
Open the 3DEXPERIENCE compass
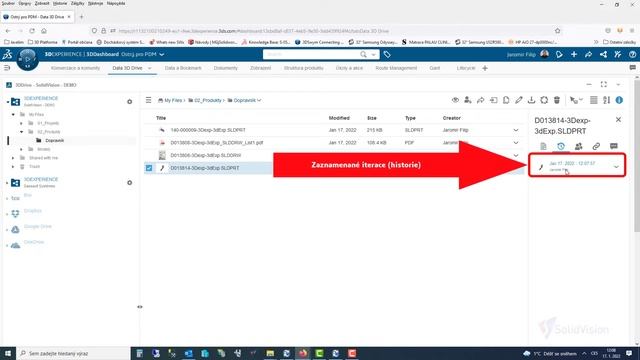(x=27, y=60)
